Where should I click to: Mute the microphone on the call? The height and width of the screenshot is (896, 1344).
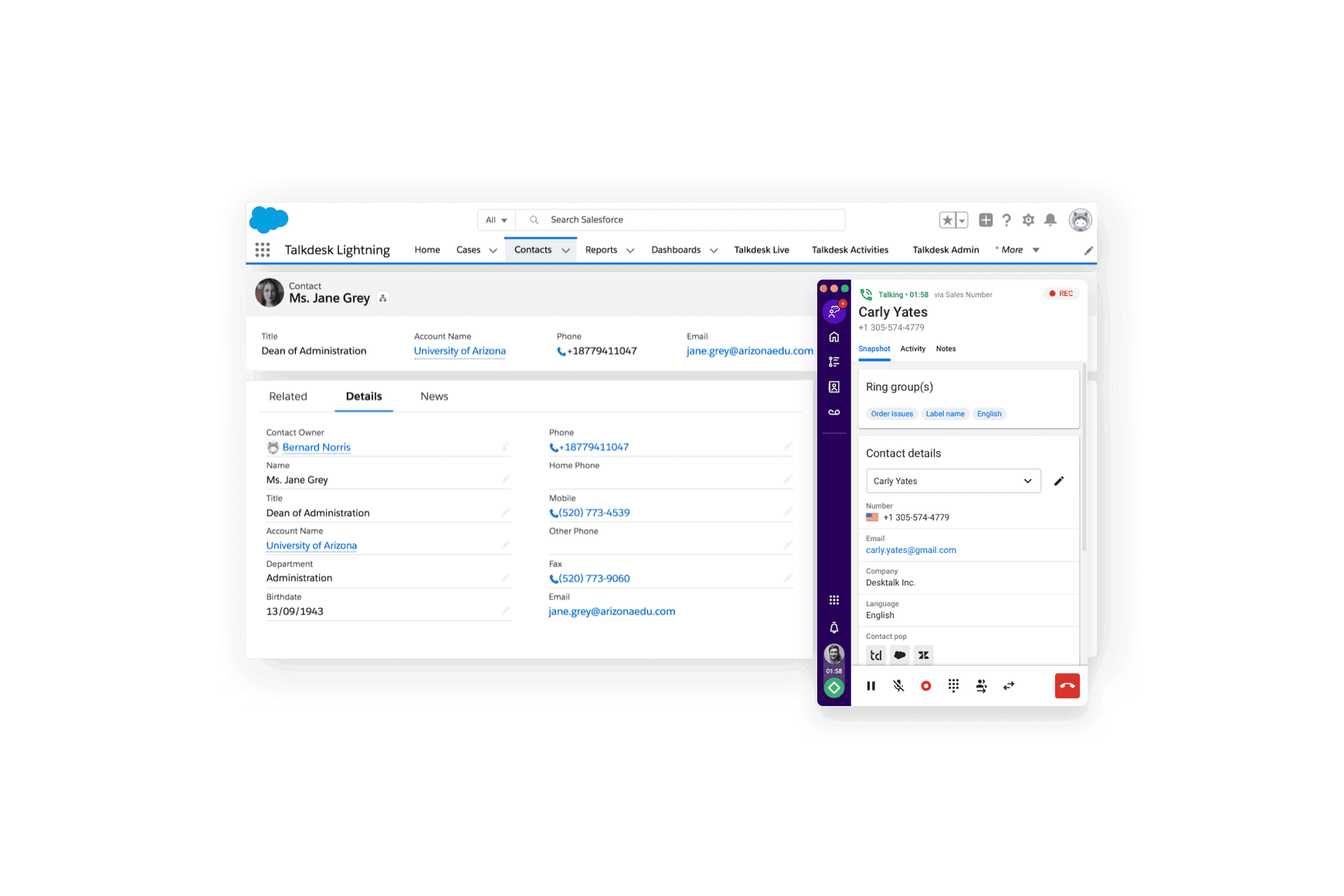899,686
